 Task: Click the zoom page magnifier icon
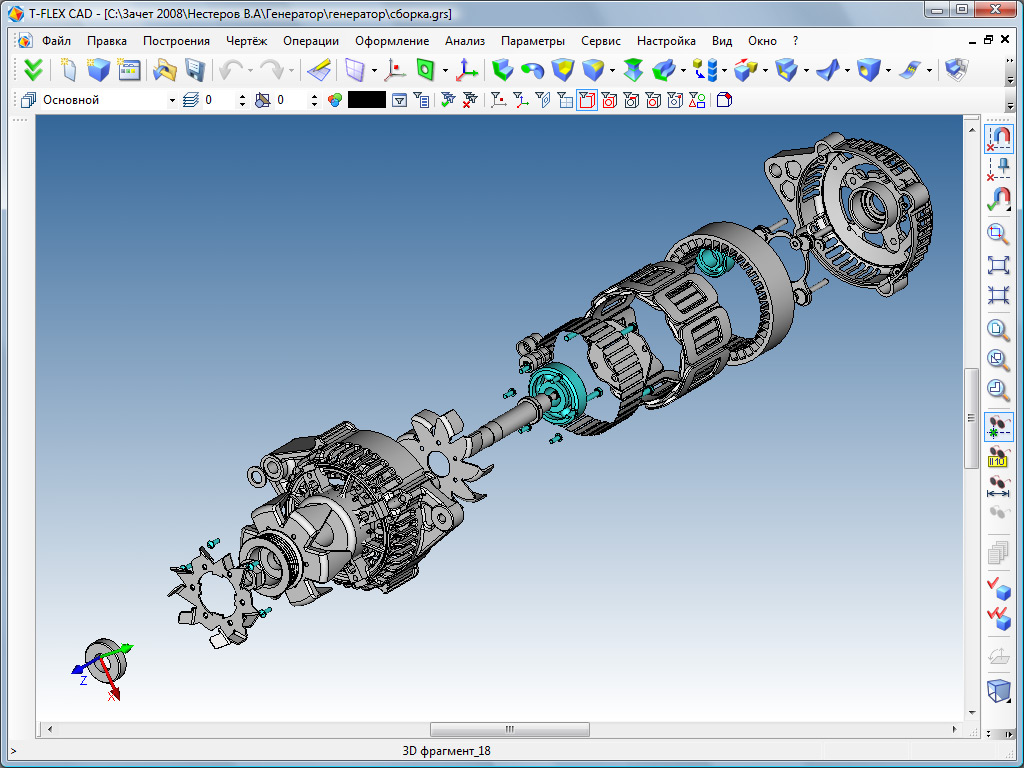(x=998, y=328)
